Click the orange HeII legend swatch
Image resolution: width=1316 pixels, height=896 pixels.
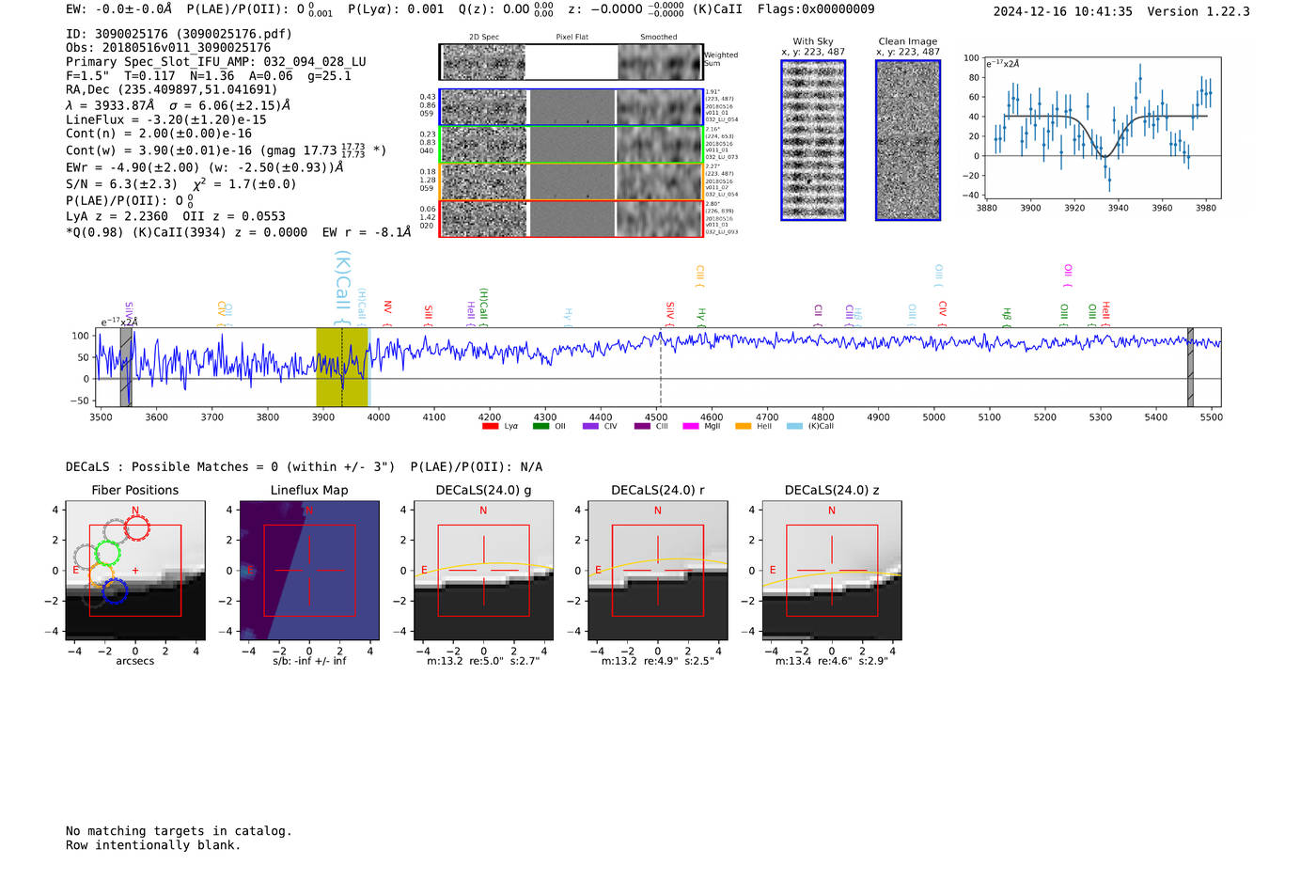pos(744,426)
